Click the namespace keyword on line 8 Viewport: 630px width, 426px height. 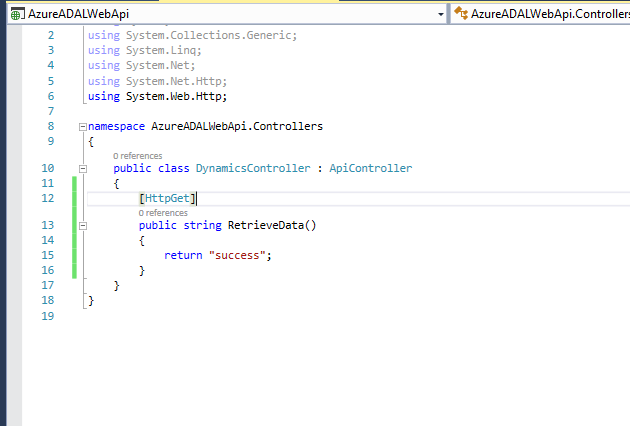pos(116,127)
